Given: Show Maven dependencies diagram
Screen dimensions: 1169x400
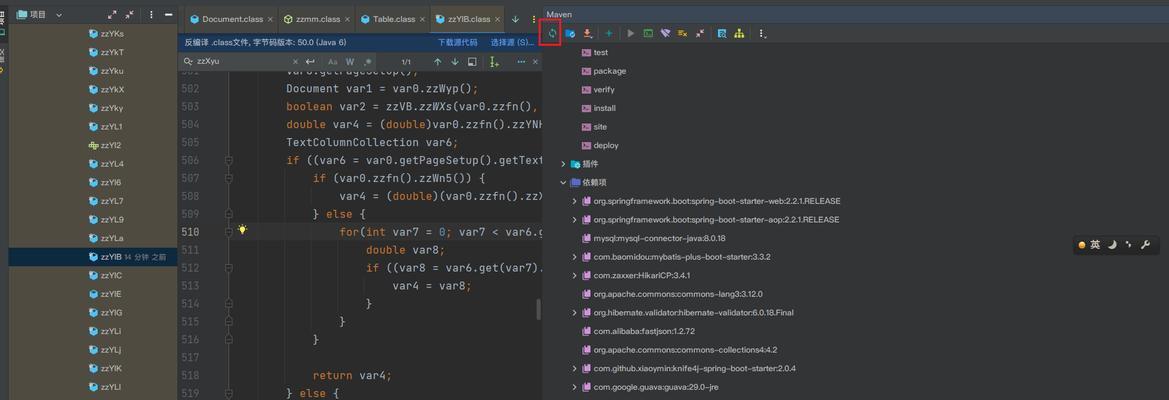Looking at the screenshot, I should coord(739,34).
